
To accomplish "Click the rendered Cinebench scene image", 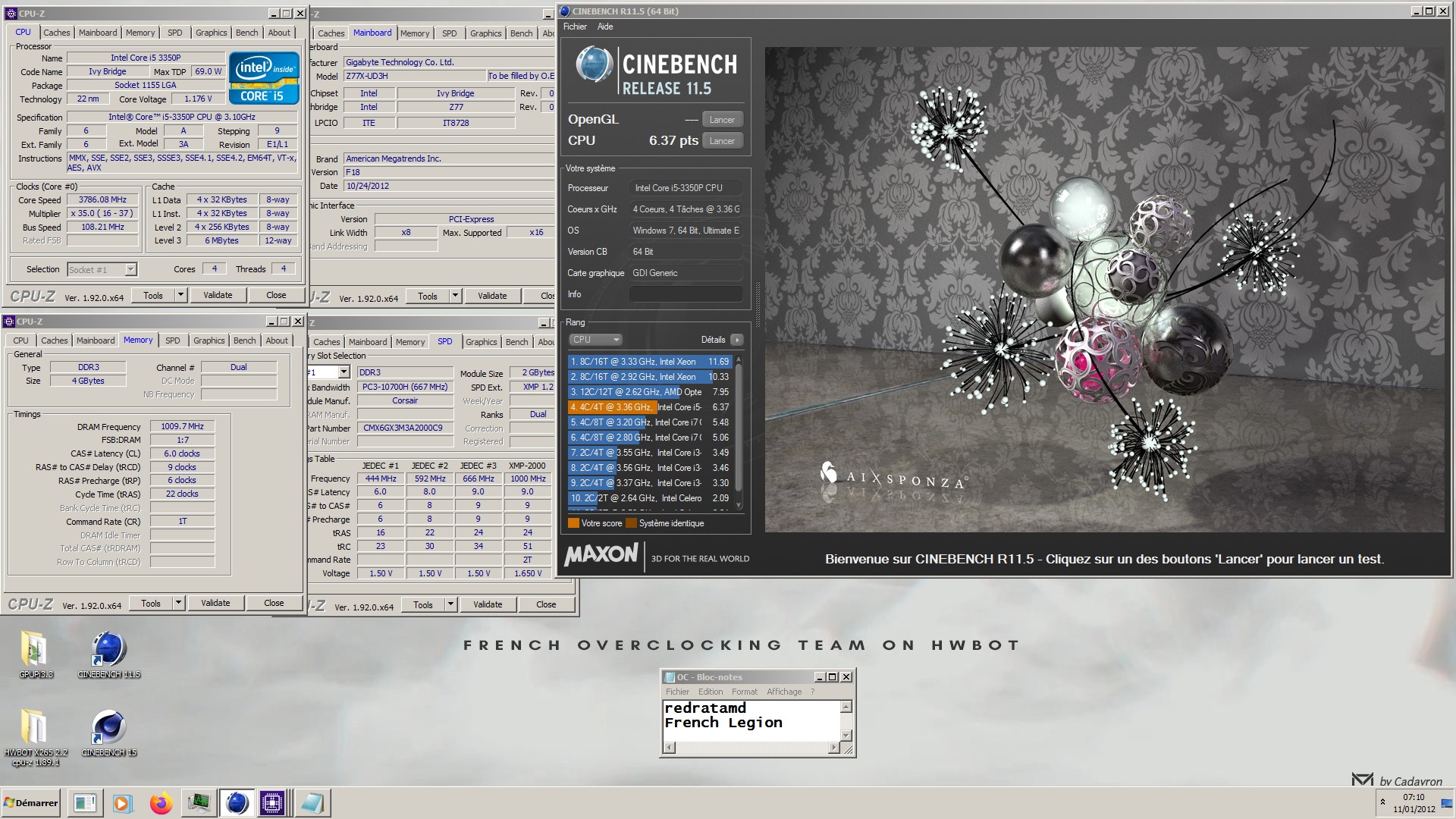I will point(1104,290).
